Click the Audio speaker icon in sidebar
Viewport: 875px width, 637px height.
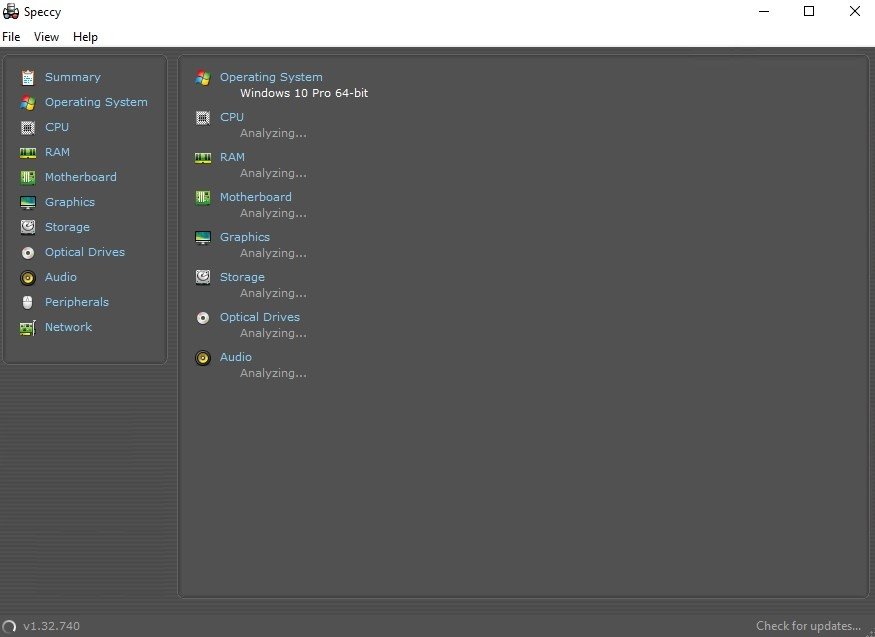tap(27, 277)
